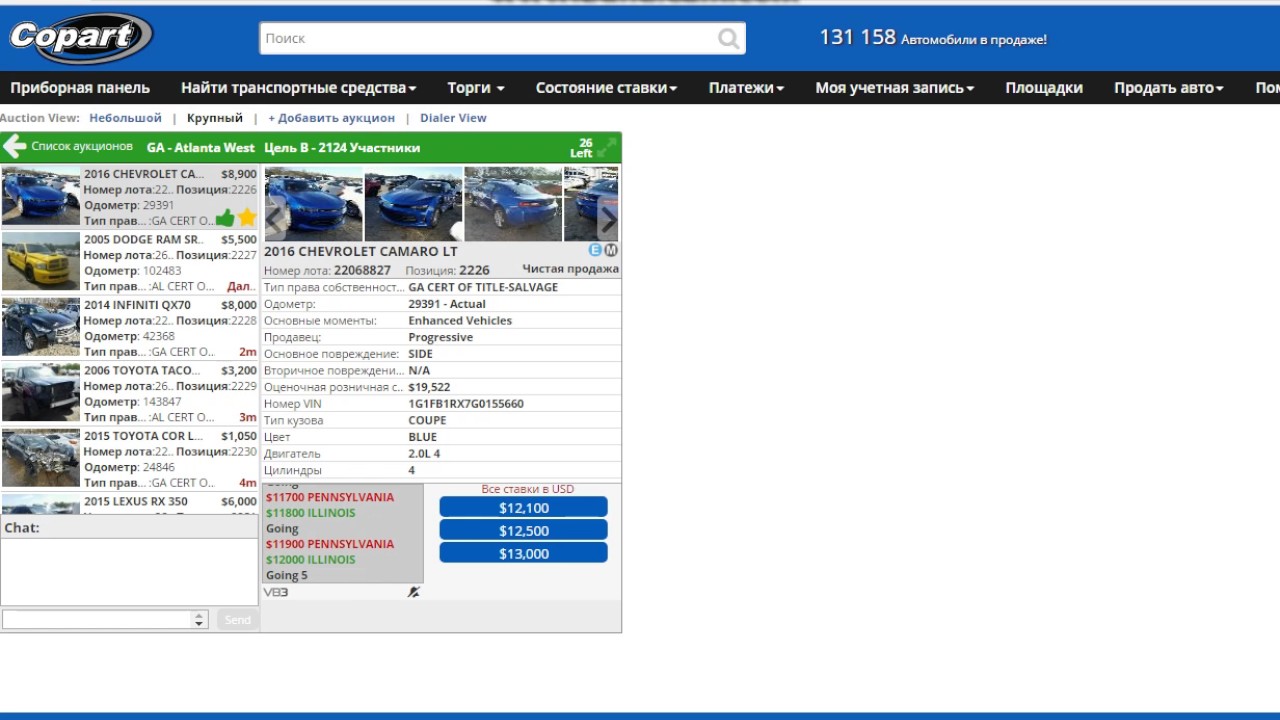Click the + Добавить аукцион link

[x=331, y=118]
